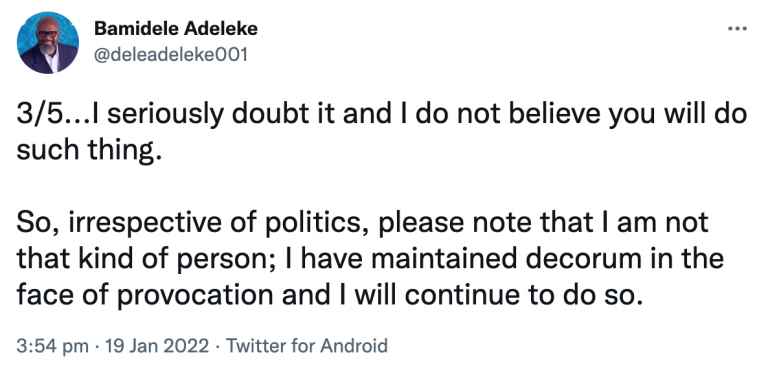
Task: Open Bamidele Adeleke's profile picture
Action: click(x=48, y=43)
